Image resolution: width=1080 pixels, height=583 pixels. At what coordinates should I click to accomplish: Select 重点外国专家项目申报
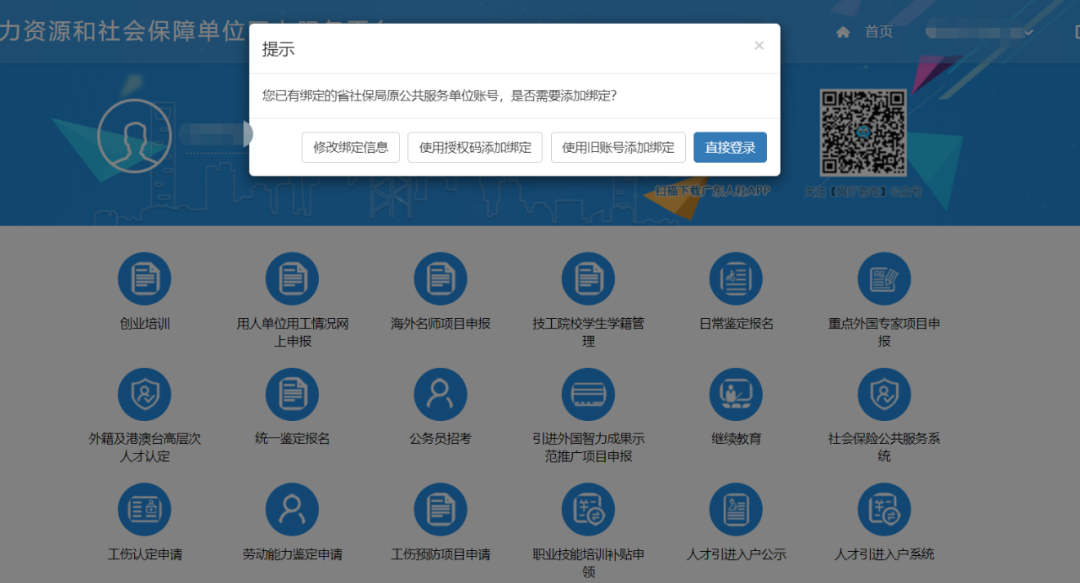884,278
